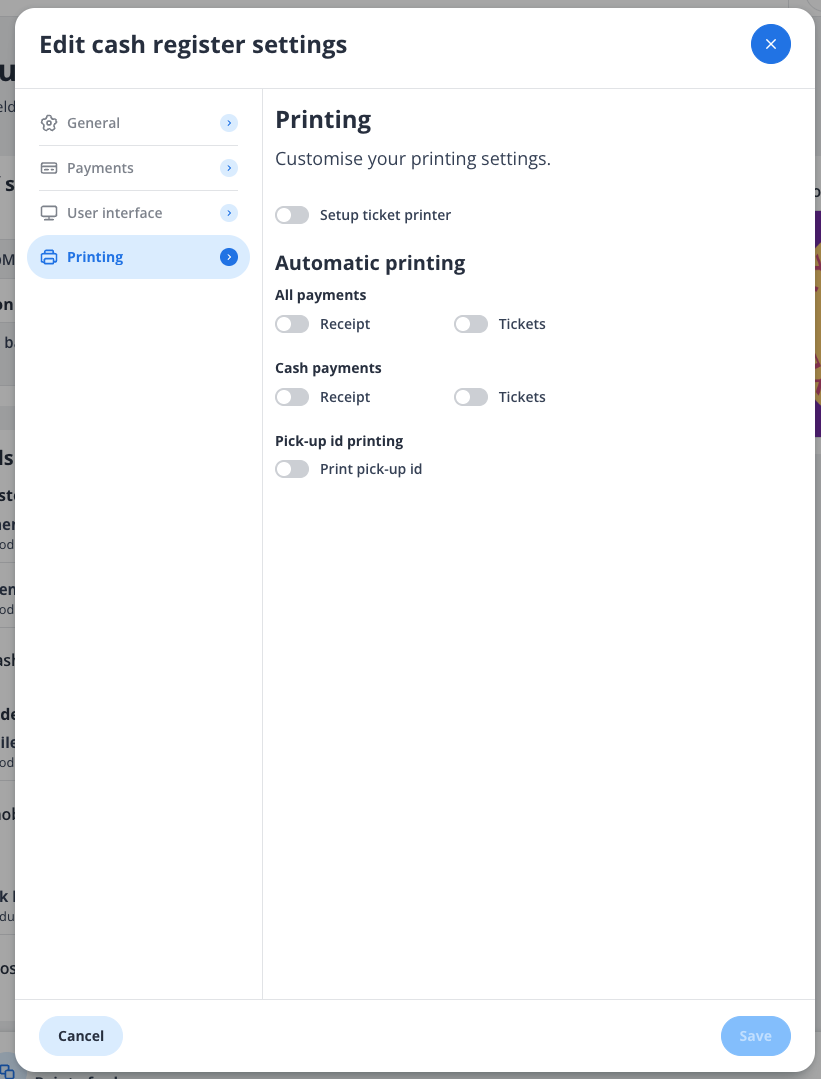The height and width of the screenshot is (1079, 821).
Task: Click the chevron next to Printing
Action: [x=228, y=257]
